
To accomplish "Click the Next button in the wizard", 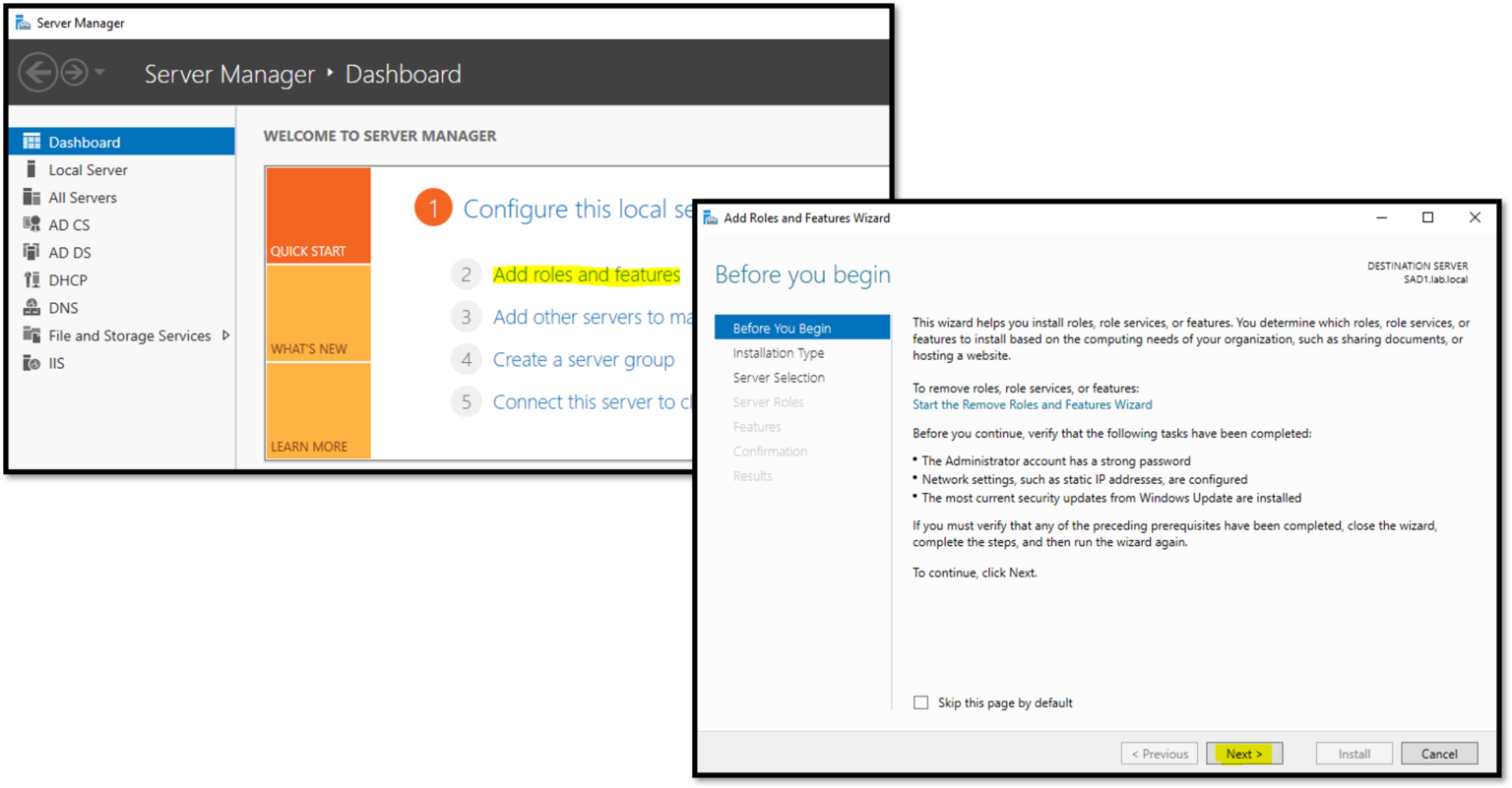I will 1243,753.
